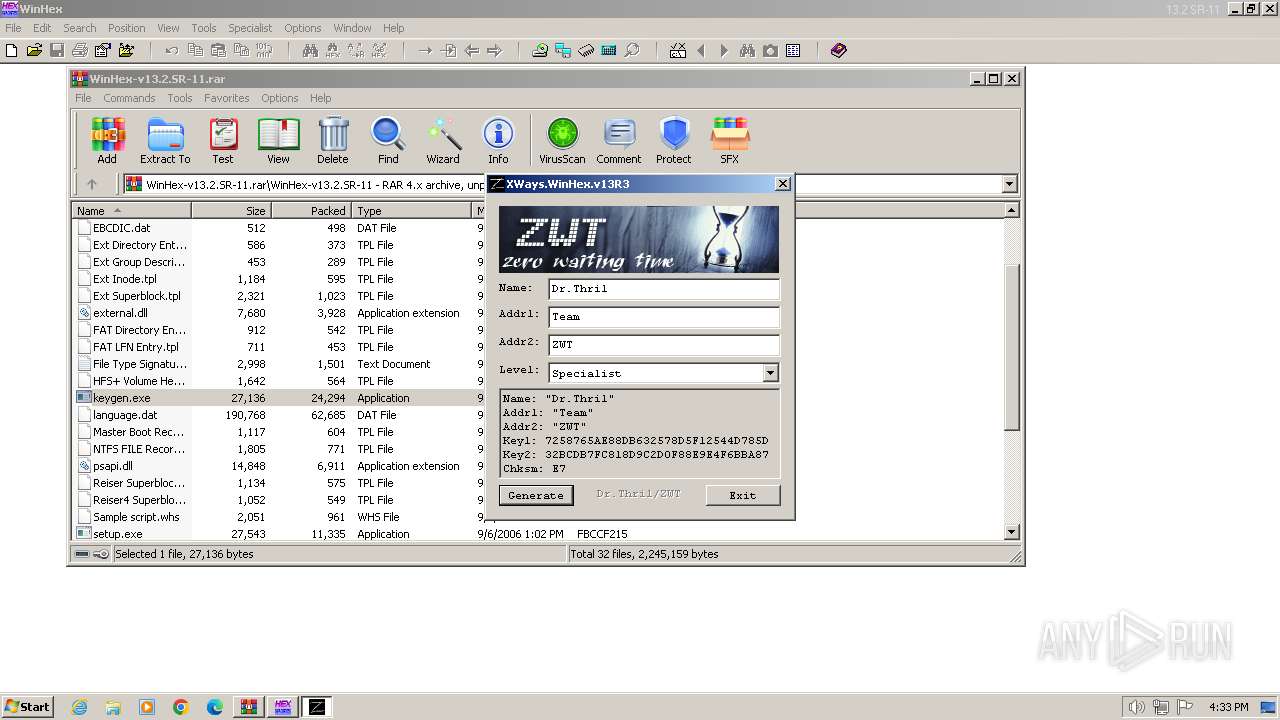Open the Comment icon in WinRAR
This screenshot has height=720, width=1280.
pos(619,141)
